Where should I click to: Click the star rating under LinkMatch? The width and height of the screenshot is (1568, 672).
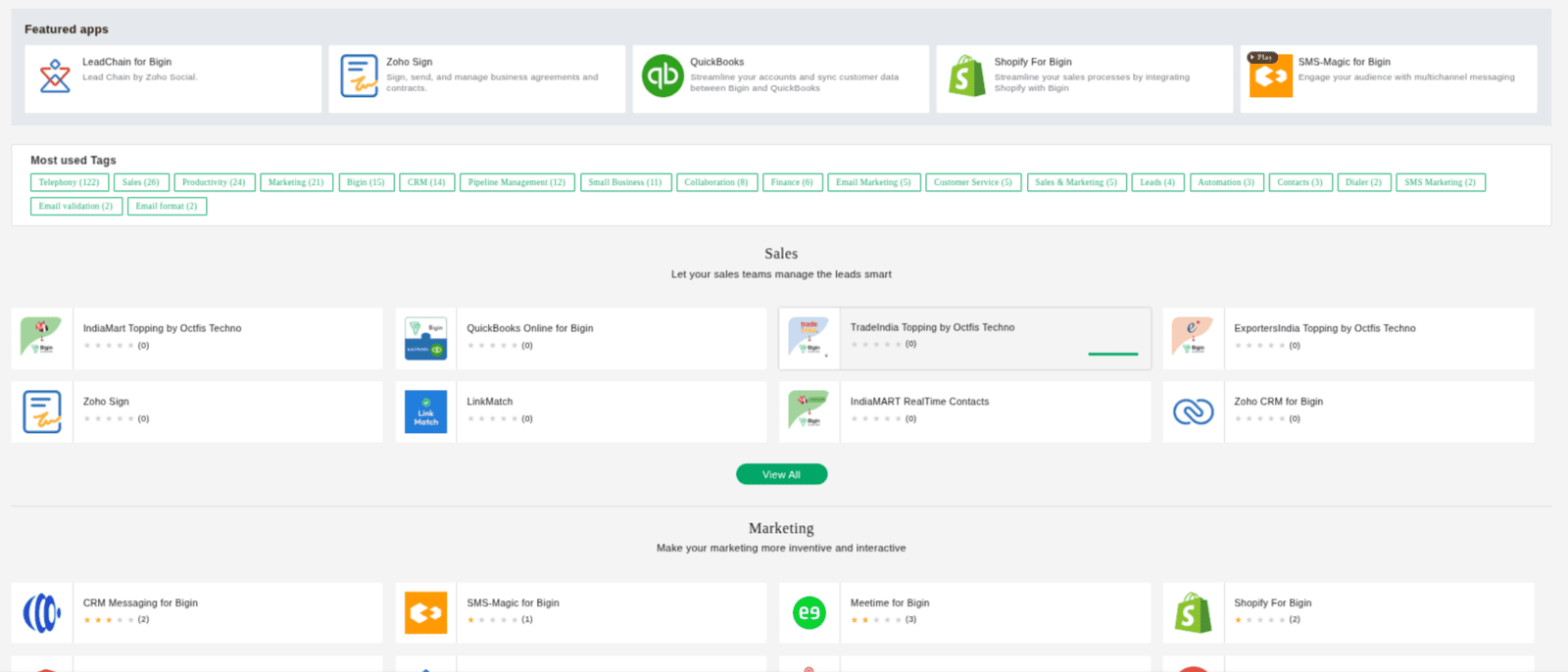tap(493, 419)
